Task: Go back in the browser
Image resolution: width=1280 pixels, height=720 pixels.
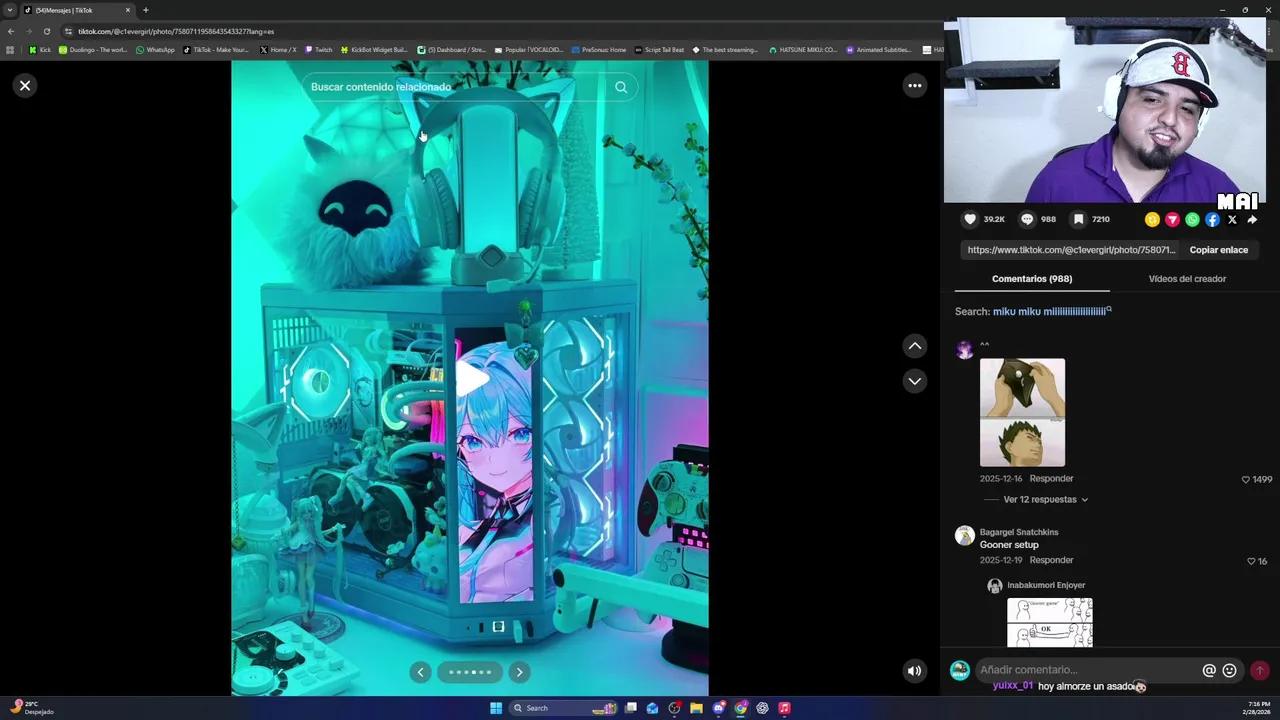Action: coord(11,31)
